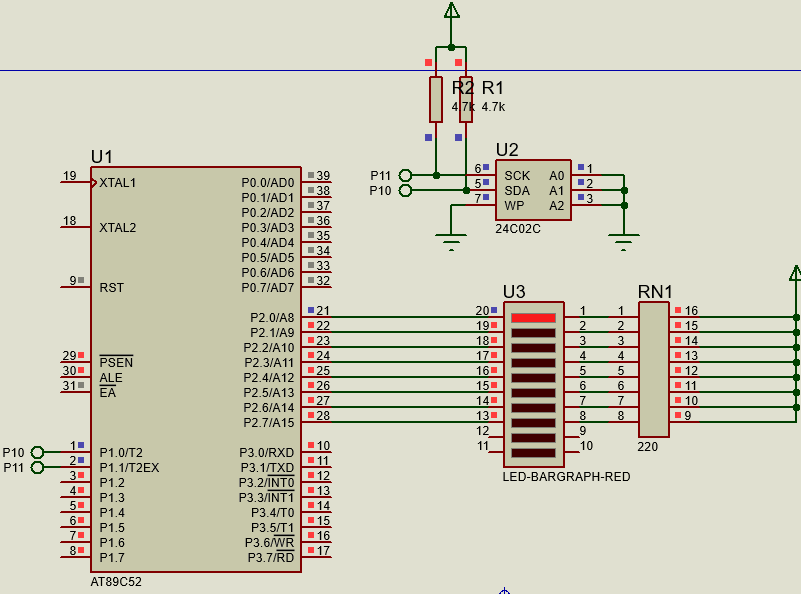Viewport: 801px width, 594px height.
Task: Click the P3.6/WR pin name
Action: coord(270,543)
